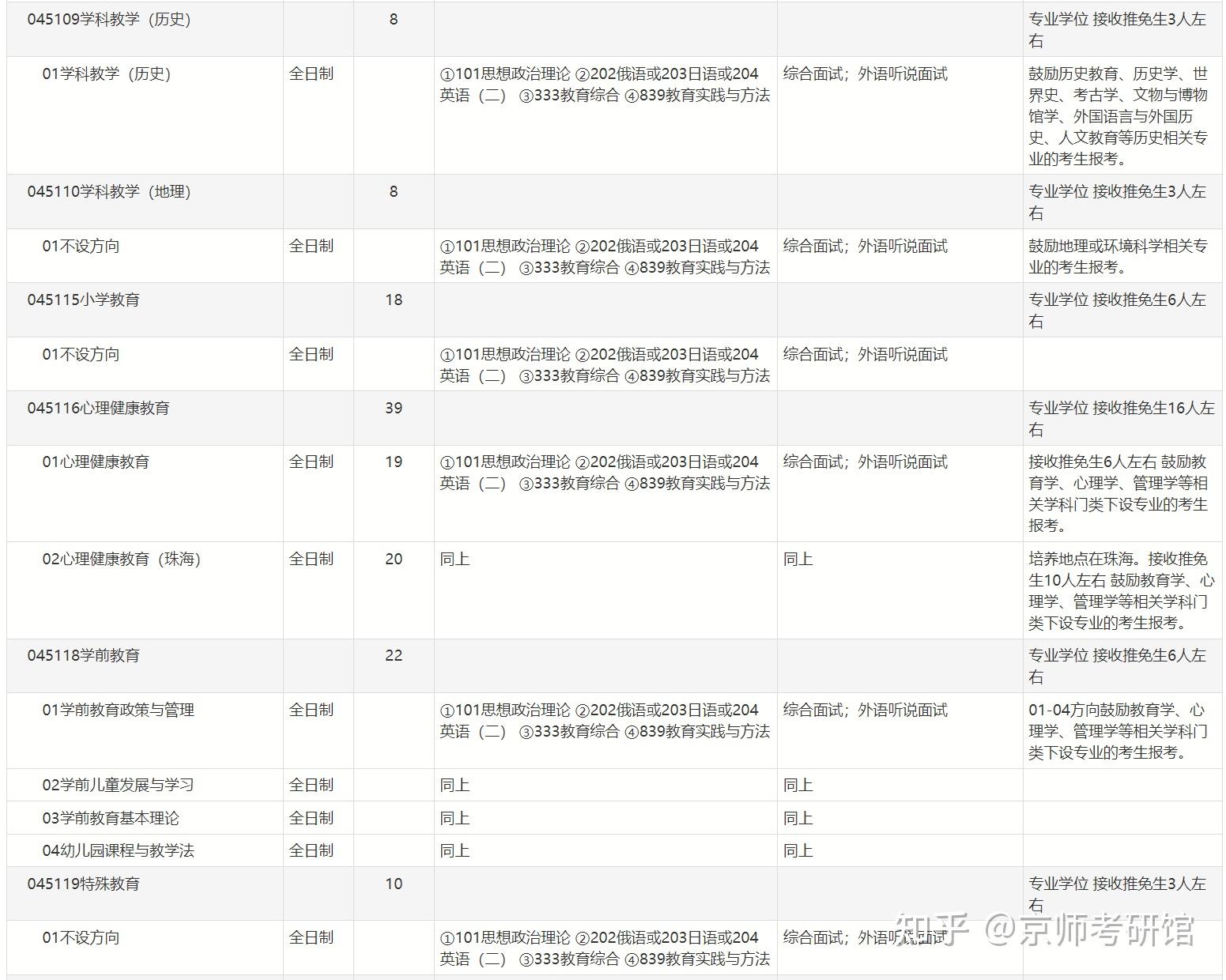
Task: Click the note starting 鼓励历史教育、历史学
Action: (x=1118, y=116)
